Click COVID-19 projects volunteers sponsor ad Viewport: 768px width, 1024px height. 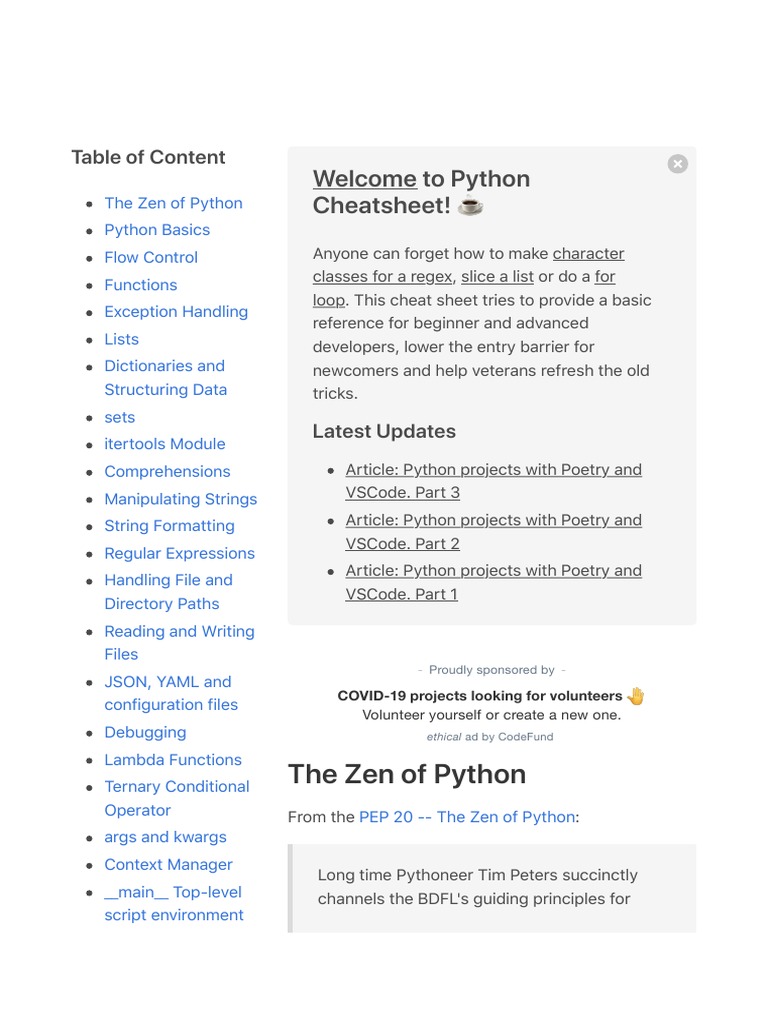coord(480,696)
